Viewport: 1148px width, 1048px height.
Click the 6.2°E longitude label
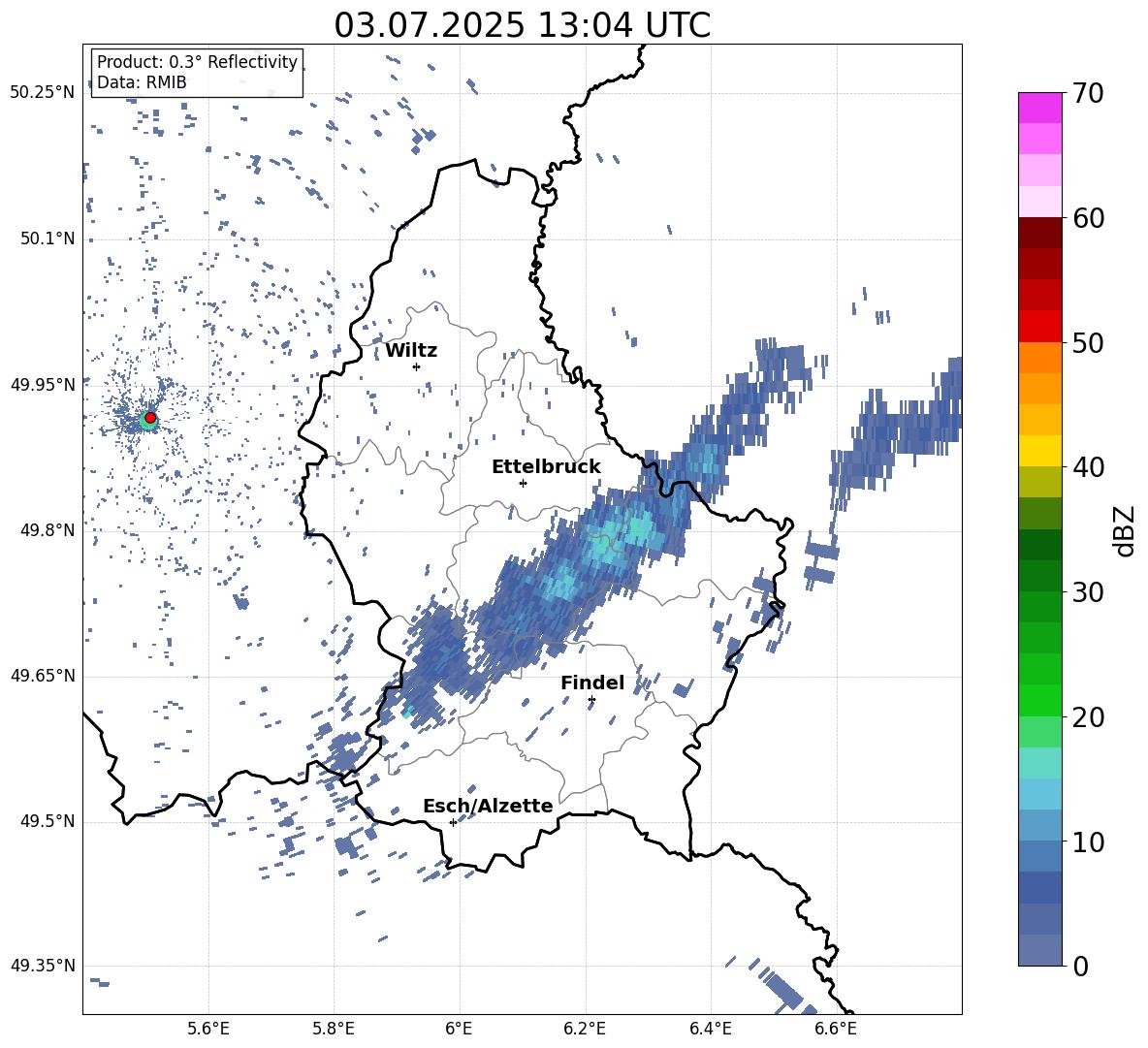[x=585, y=1029]
